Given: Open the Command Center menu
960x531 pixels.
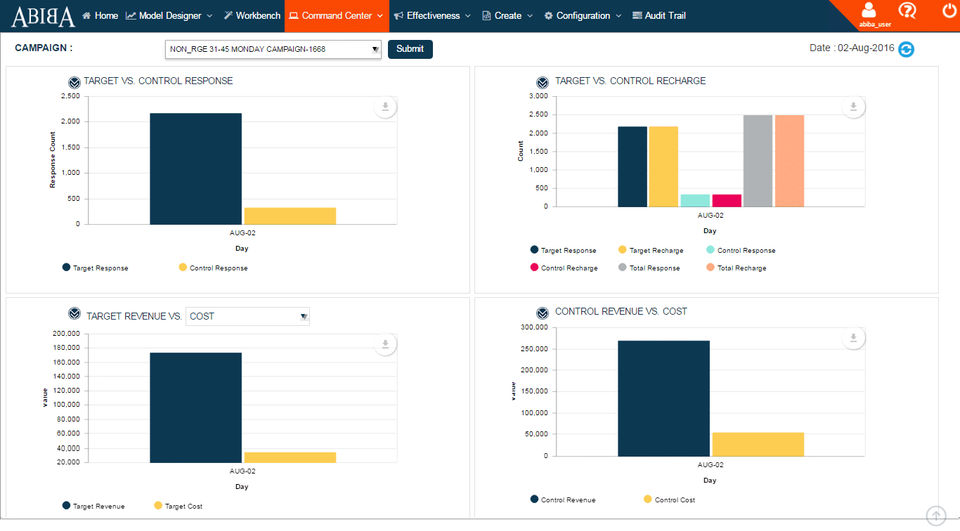Looking at the screenshot, I should point(336,15).
